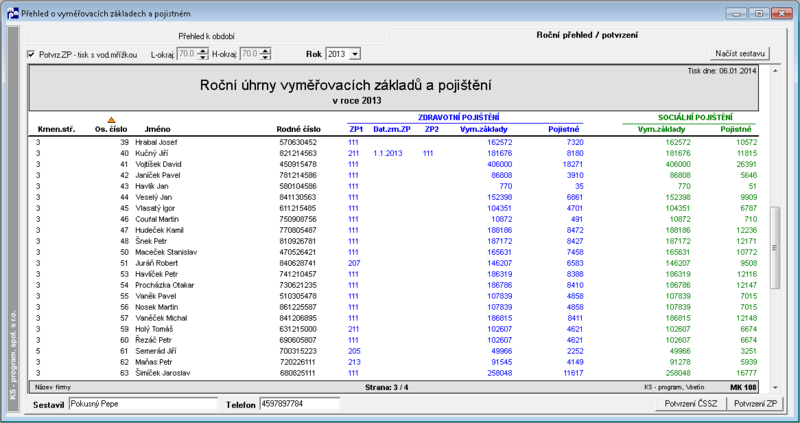Select the Hudeček Kamil row
The width and height of the screenshot is (800, 423).
point(393,230)
